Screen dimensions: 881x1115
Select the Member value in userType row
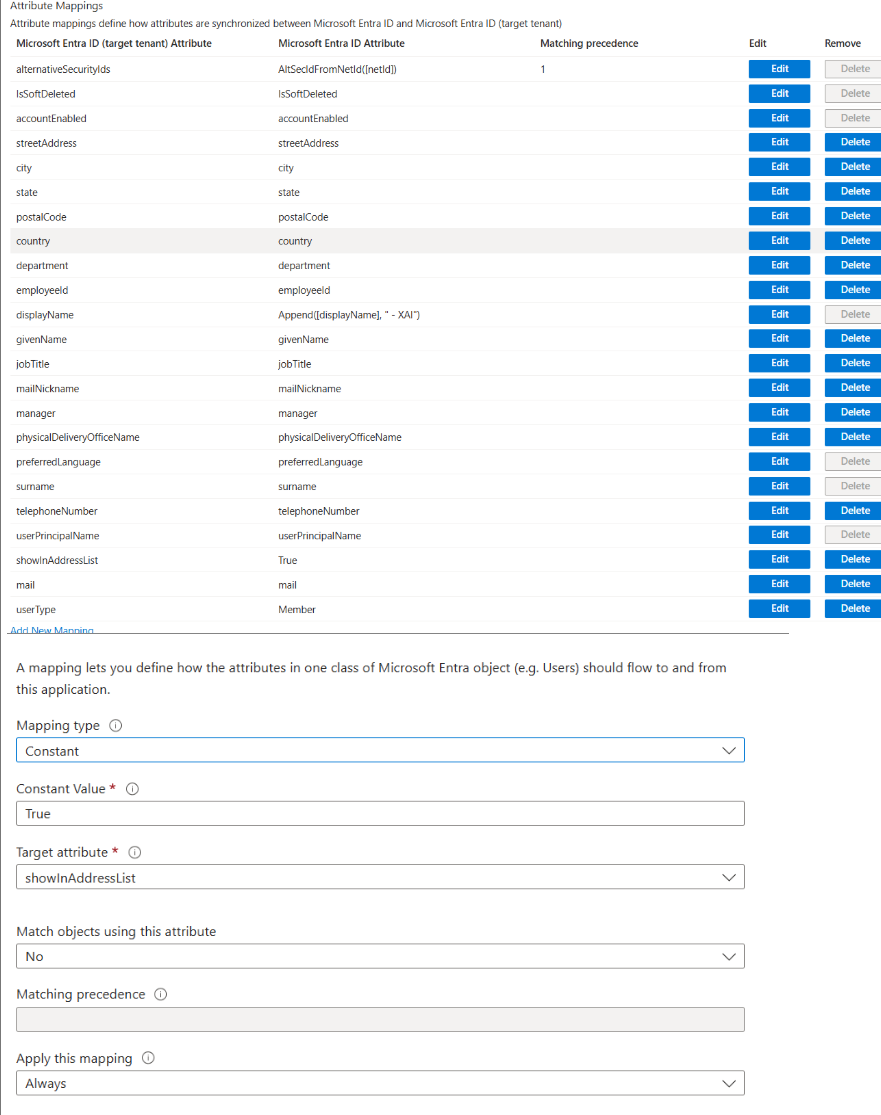coord(297,609)
